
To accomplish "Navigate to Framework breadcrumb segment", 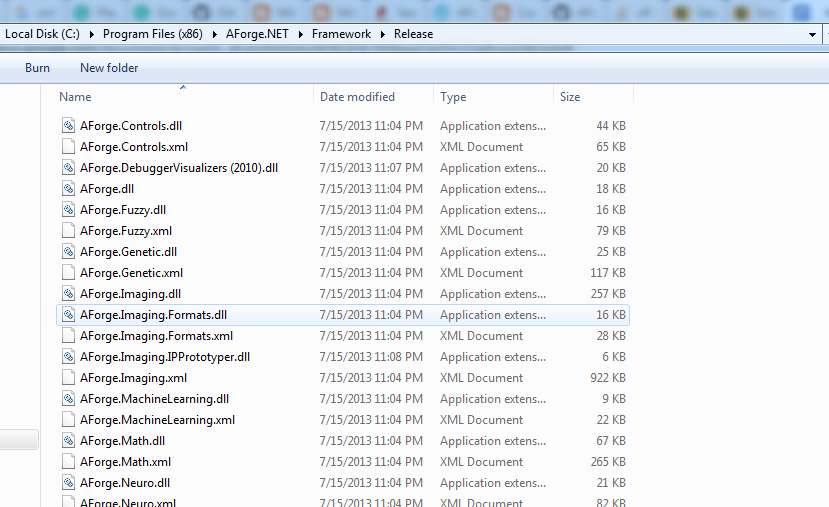I will (342, 34).
